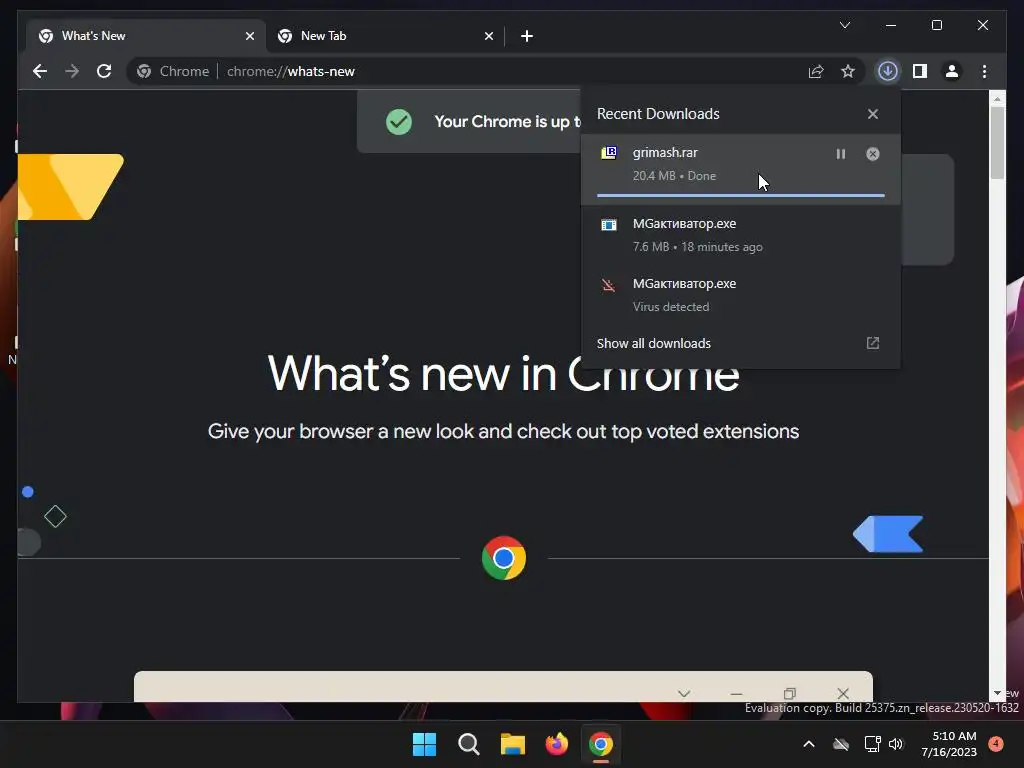Share this page icon in address bar
This screenshot has width=1024, height=768.
coord(816,71)
